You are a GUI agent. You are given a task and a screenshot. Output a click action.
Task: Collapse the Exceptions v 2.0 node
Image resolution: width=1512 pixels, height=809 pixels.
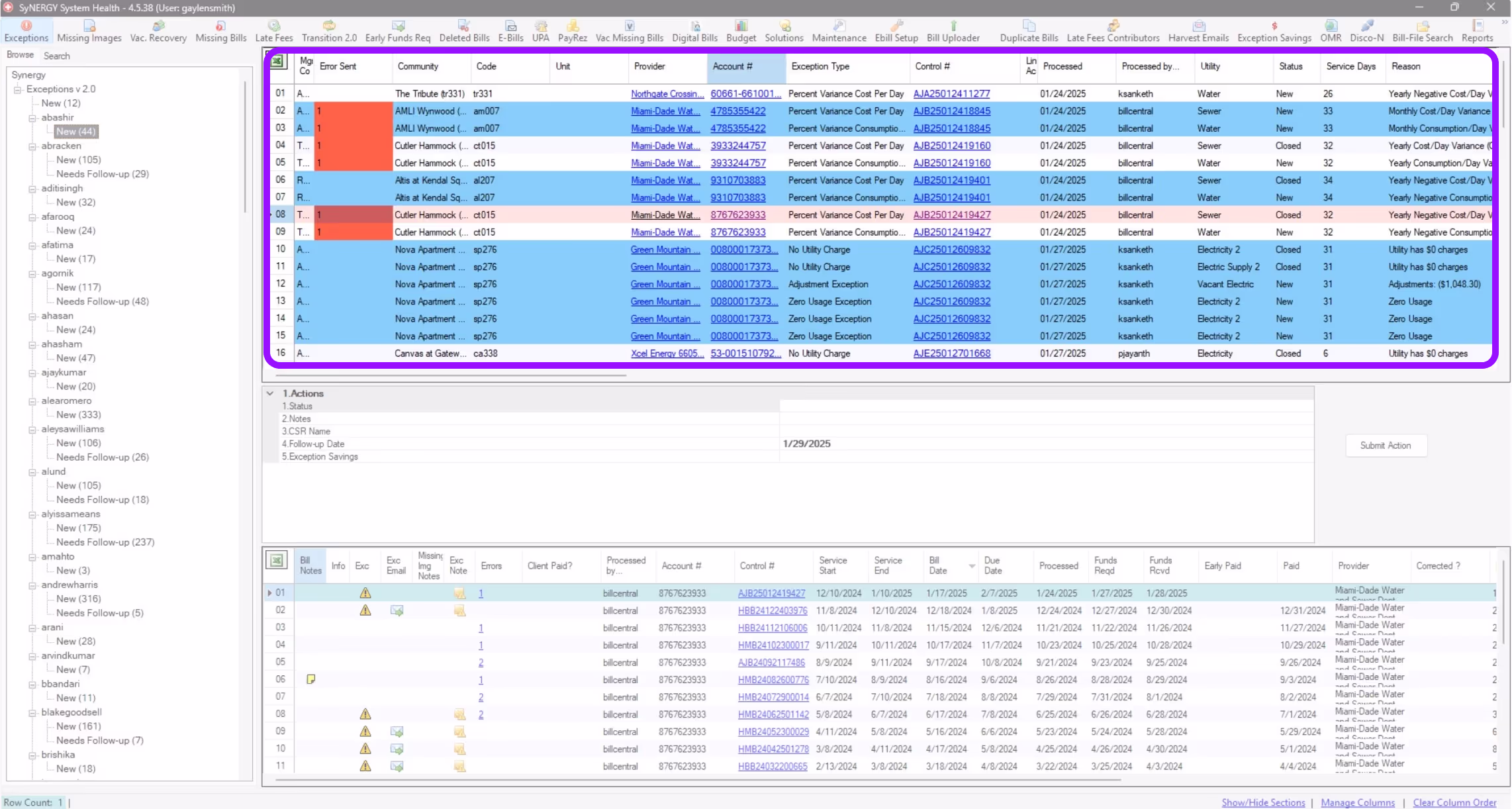18,89
